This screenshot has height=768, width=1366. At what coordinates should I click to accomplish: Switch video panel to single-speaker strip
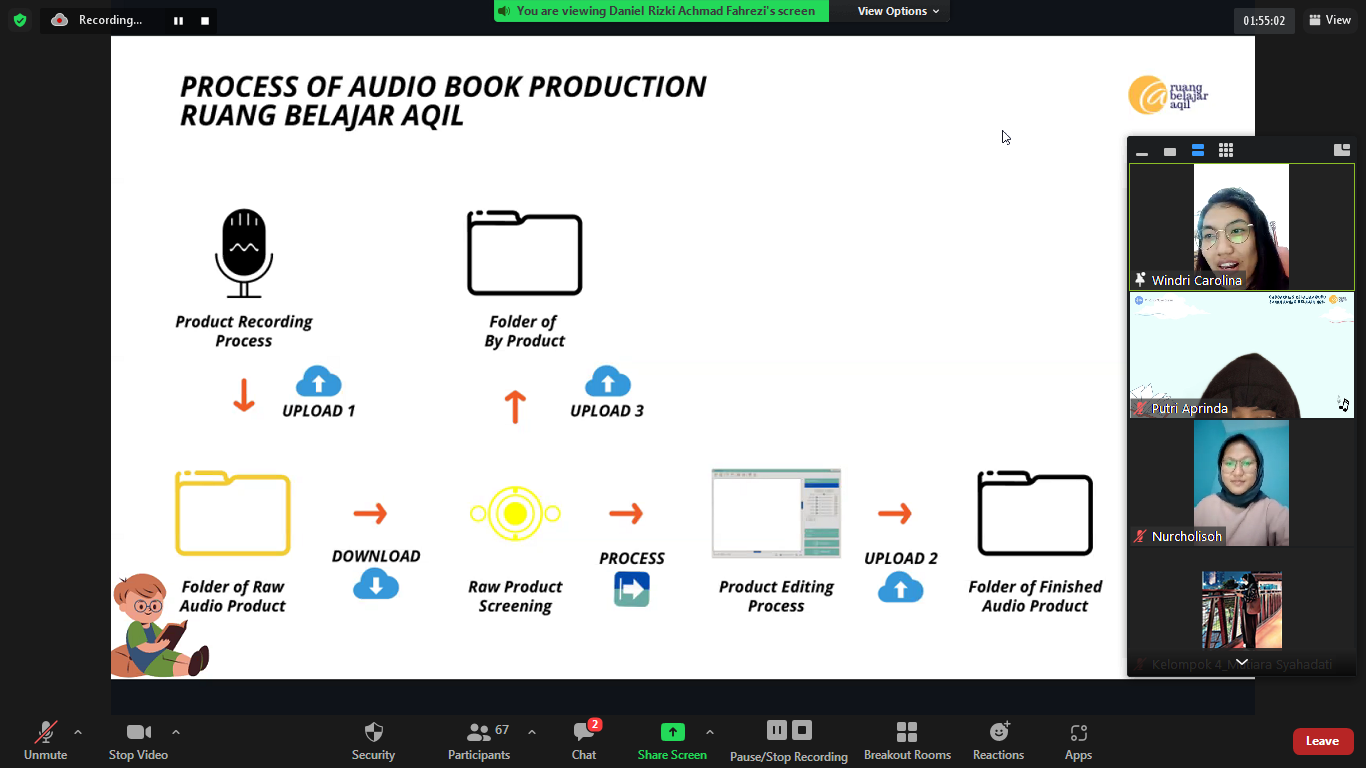click(x=1170, y=151)
